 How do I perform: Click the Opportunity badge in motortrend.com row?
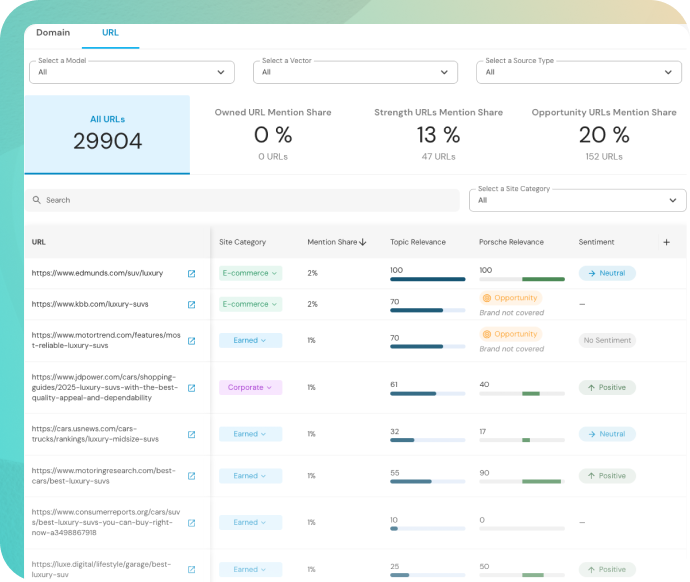click(x=510, y=334)
